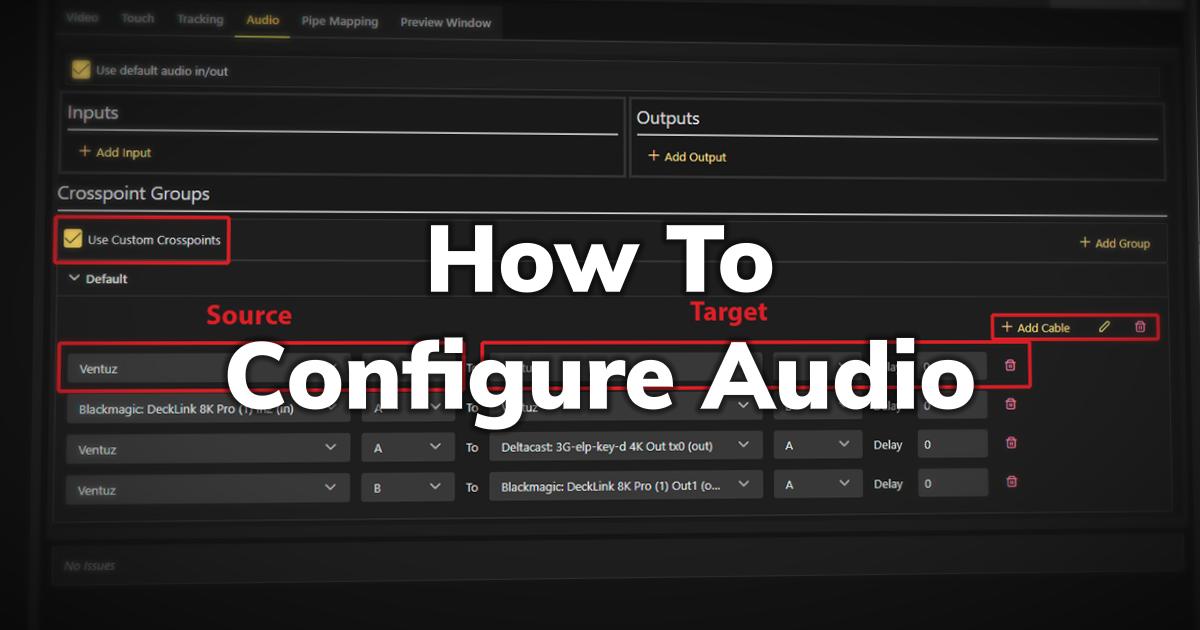This screenshot has width=1200, height=630.
Task: Open the Preview Window tab
Action: 445,22
